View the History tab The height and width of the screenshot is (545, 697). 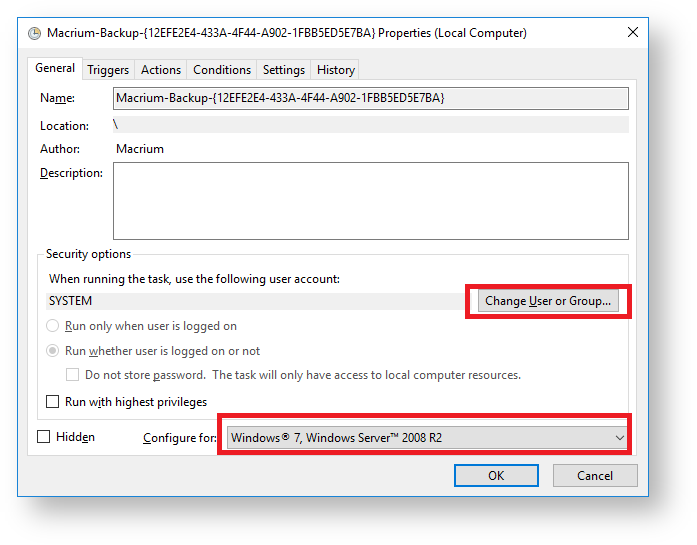point(335,70)
